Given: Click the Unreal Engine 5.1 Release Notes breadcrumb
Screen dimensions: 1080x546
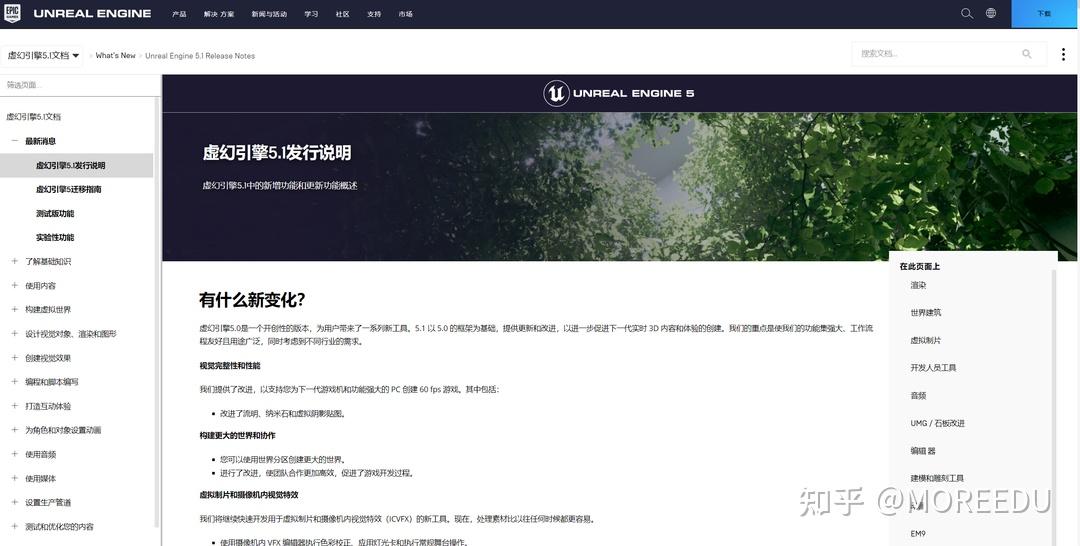Looking at the screenshot, I should [x=200, y=56].
